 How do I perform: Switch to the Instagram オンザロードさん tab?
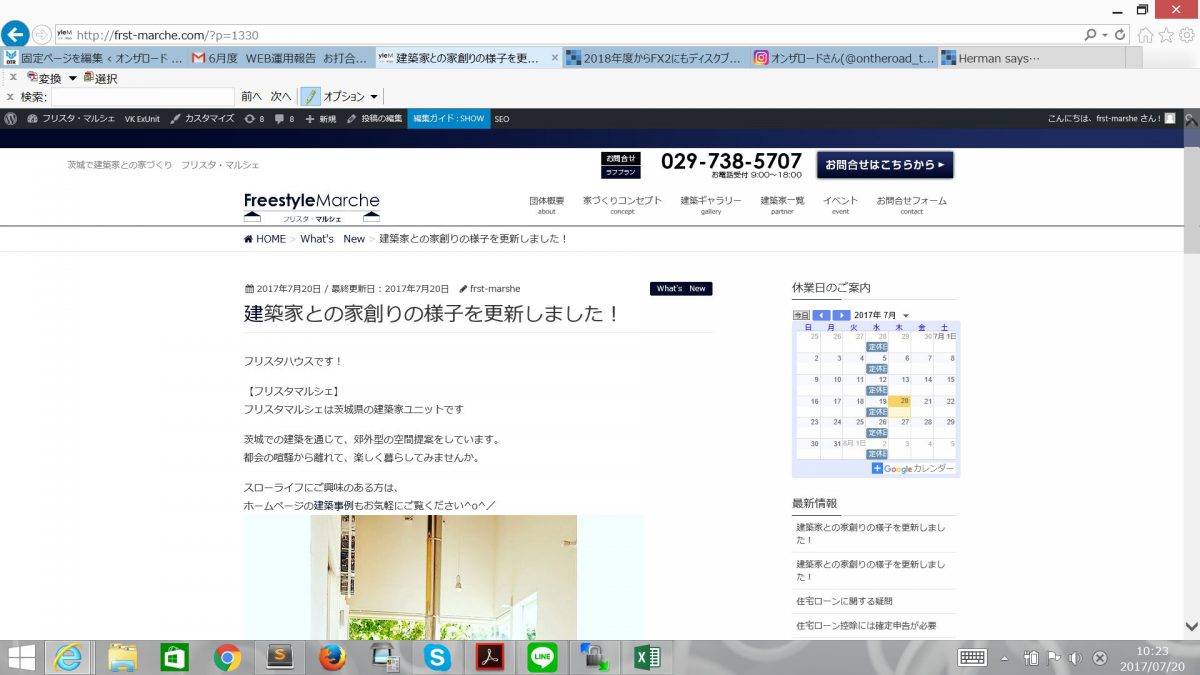click(x=844, y=58)
